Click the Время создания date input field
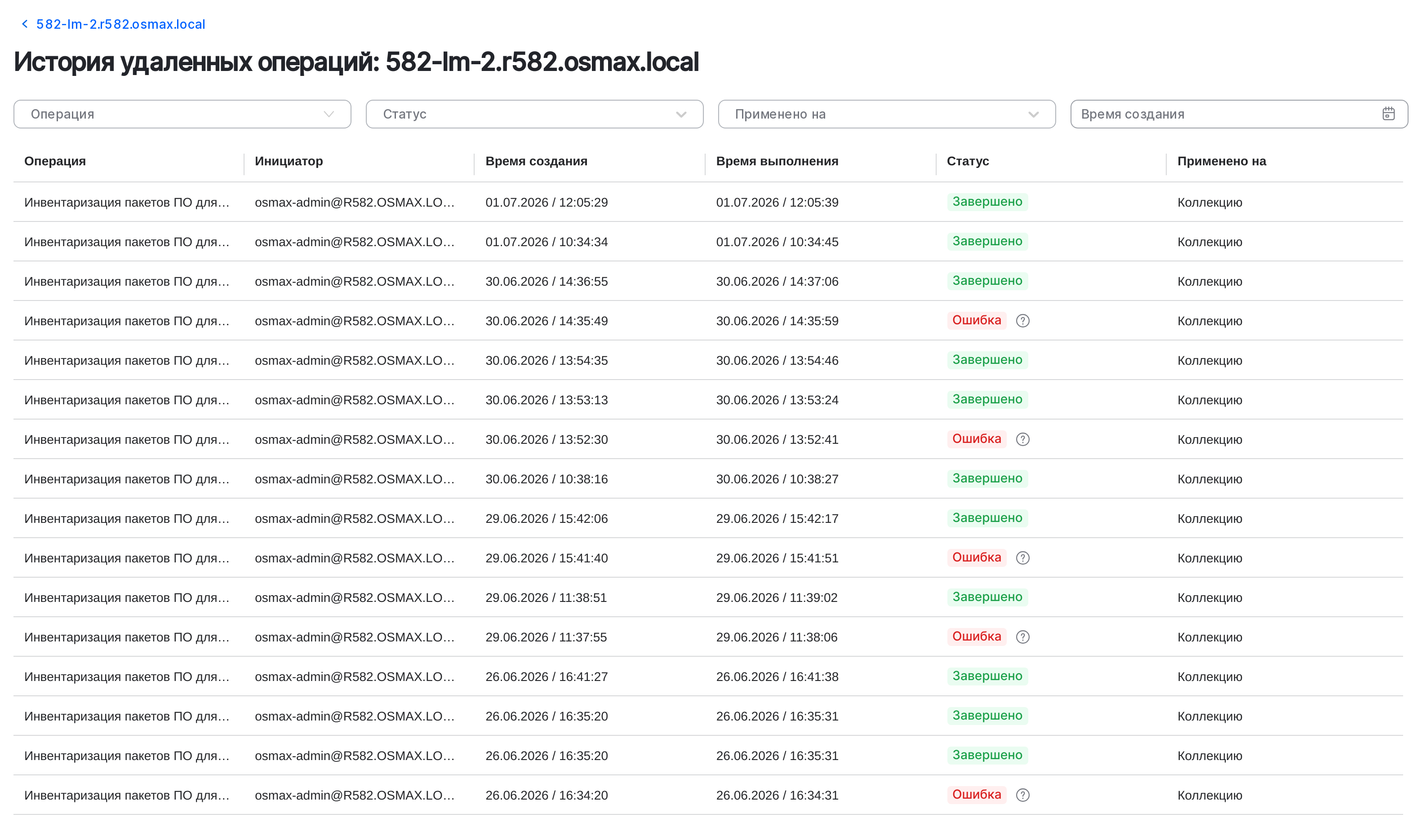Screen dimensions: 1422x840 tap(1239, 115)
